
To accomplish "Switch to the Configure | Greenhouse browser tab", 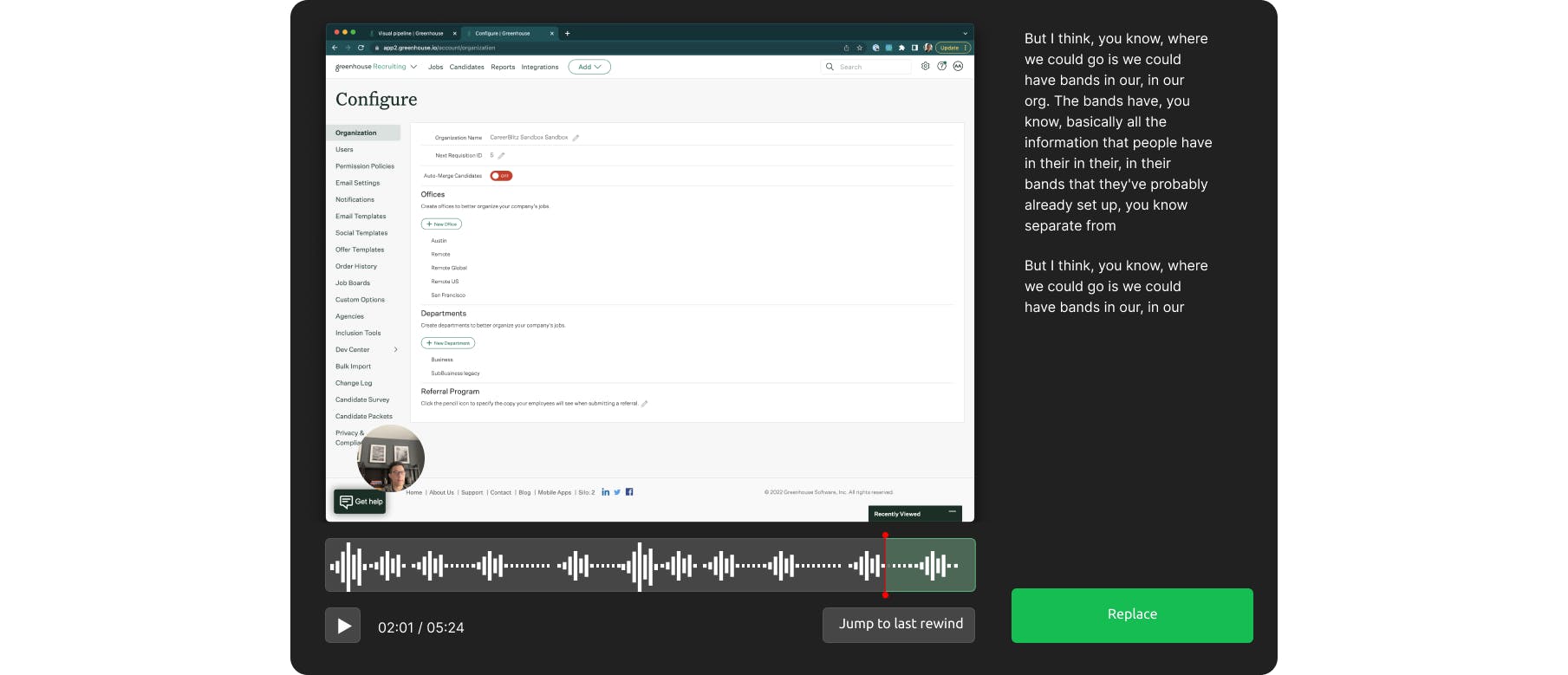I will click(x=509, y=34).
